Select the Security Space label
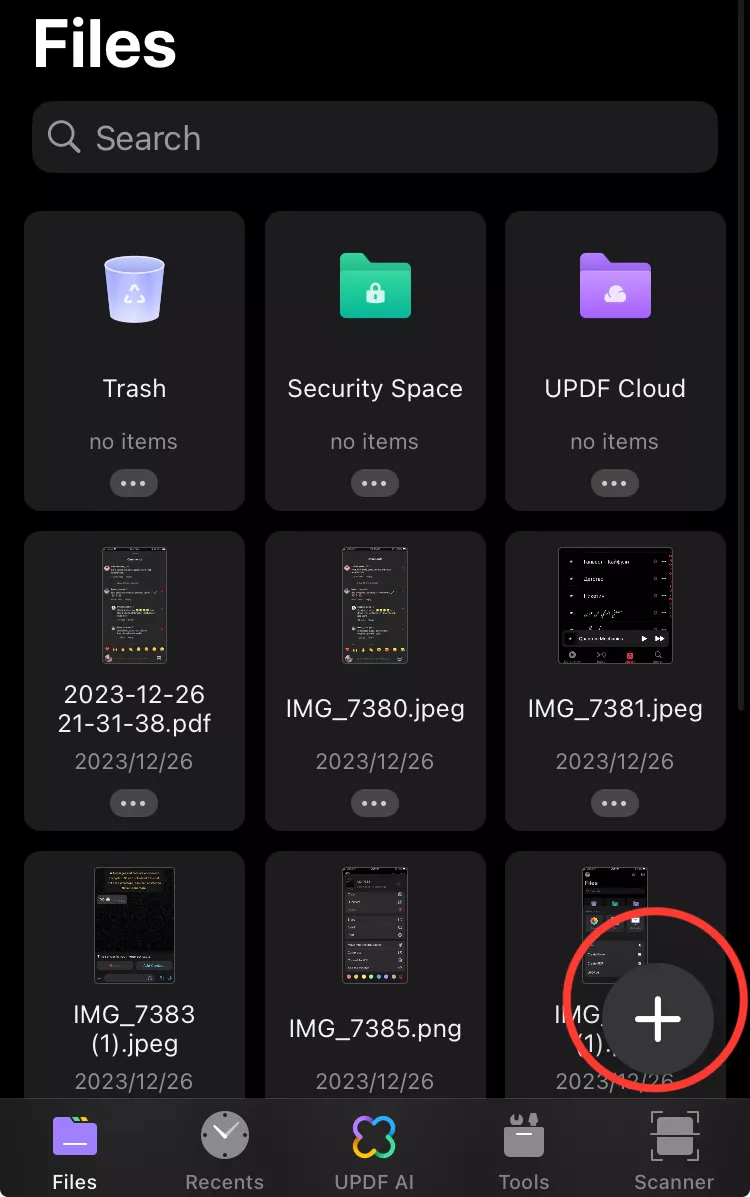Viewport: 750px width, 1197px height. [375, 389]
